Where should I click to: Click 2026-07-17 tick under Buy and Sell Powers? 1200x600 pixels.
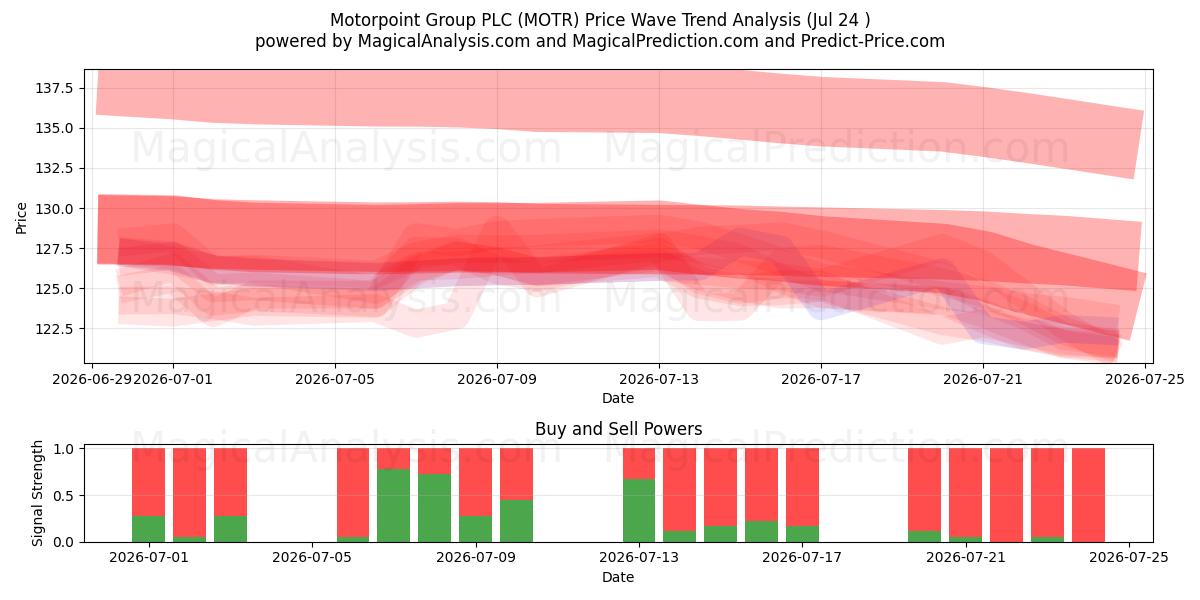[802, 558]
